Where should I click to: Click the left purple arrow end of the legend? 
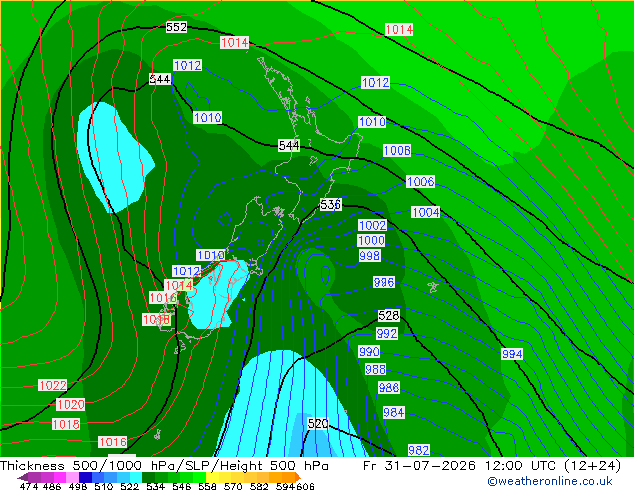coord(23,477)
